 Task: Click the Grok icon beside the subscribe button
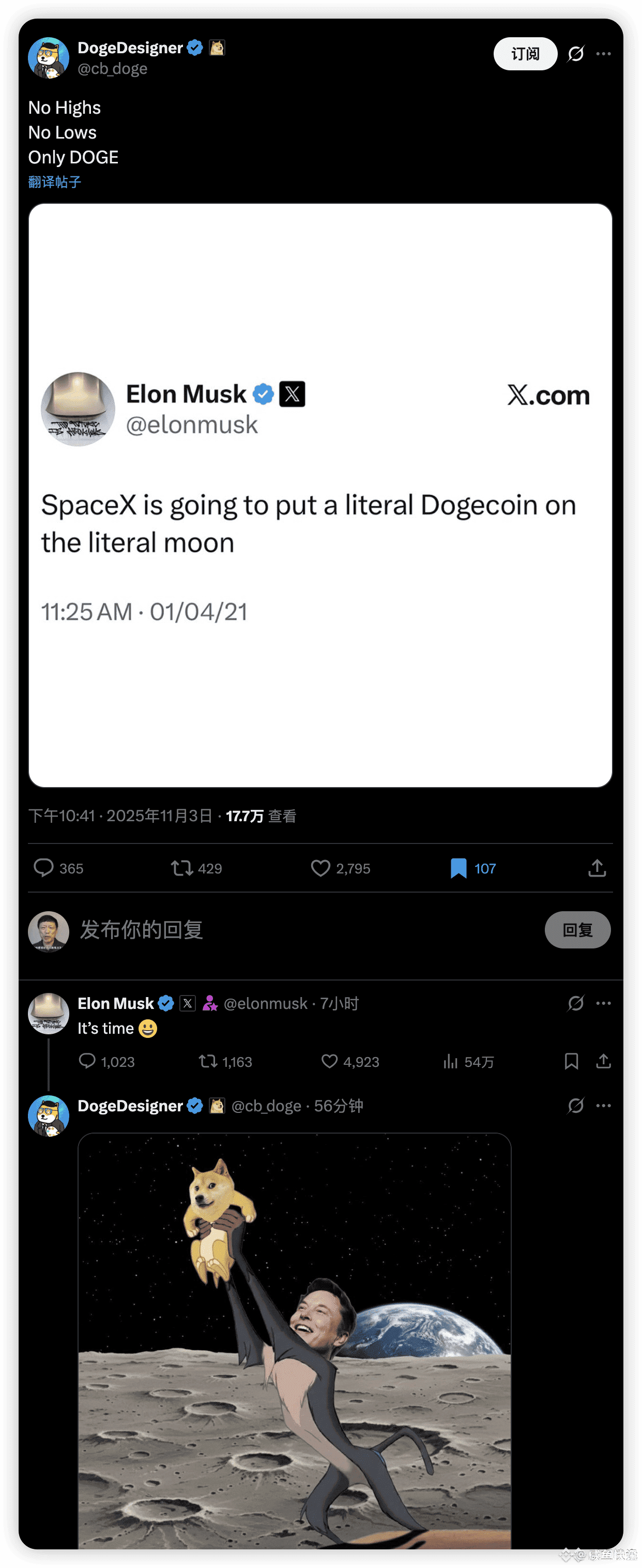tap(575, 54)
